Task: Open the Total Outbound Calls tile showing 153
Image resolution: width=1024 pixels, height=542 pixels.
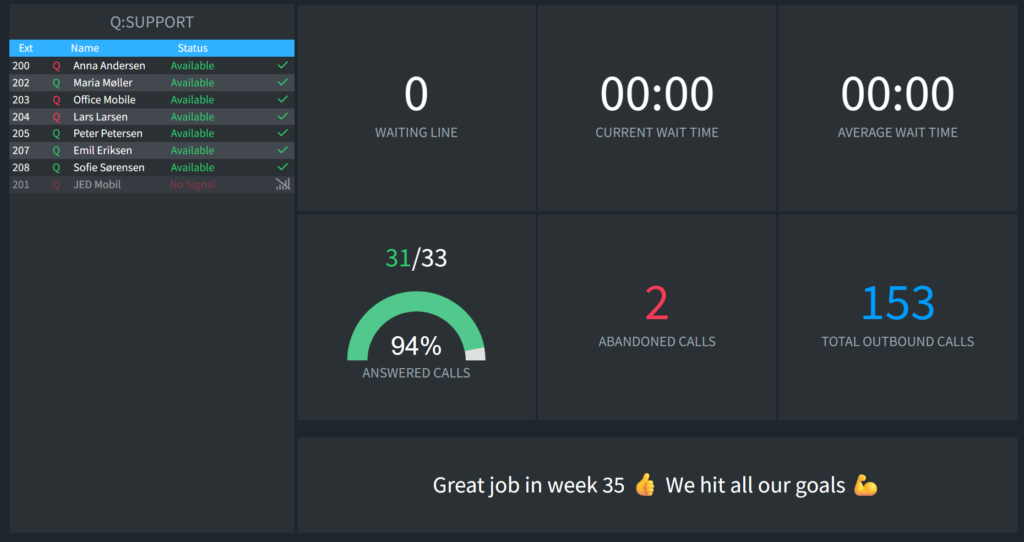Action: coord(897,317)
